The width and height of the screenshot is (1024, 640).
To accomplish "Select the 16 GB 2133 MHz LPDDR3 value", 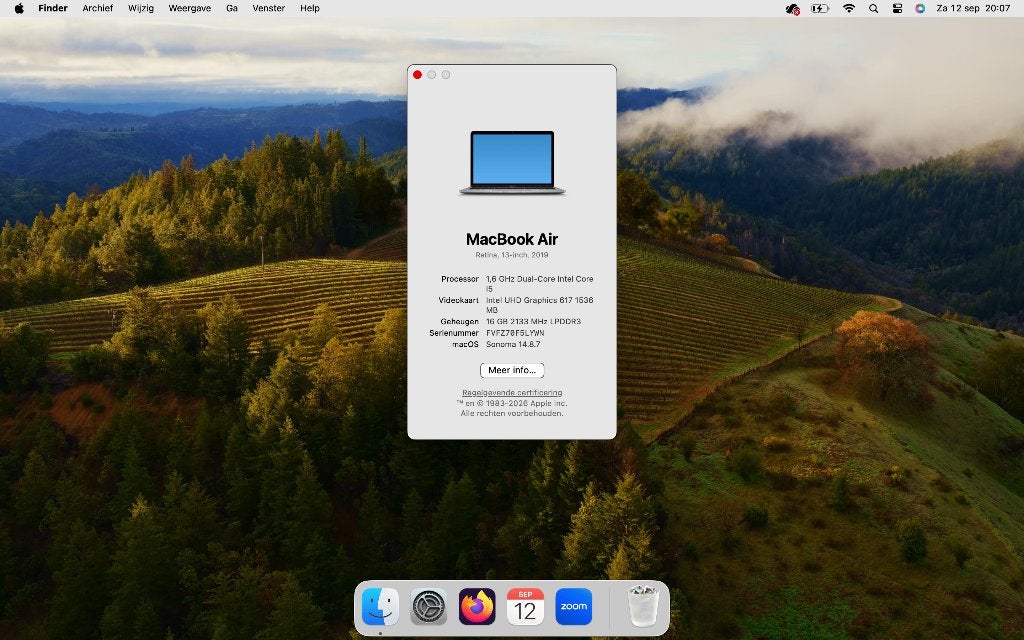I will [533, 321].
